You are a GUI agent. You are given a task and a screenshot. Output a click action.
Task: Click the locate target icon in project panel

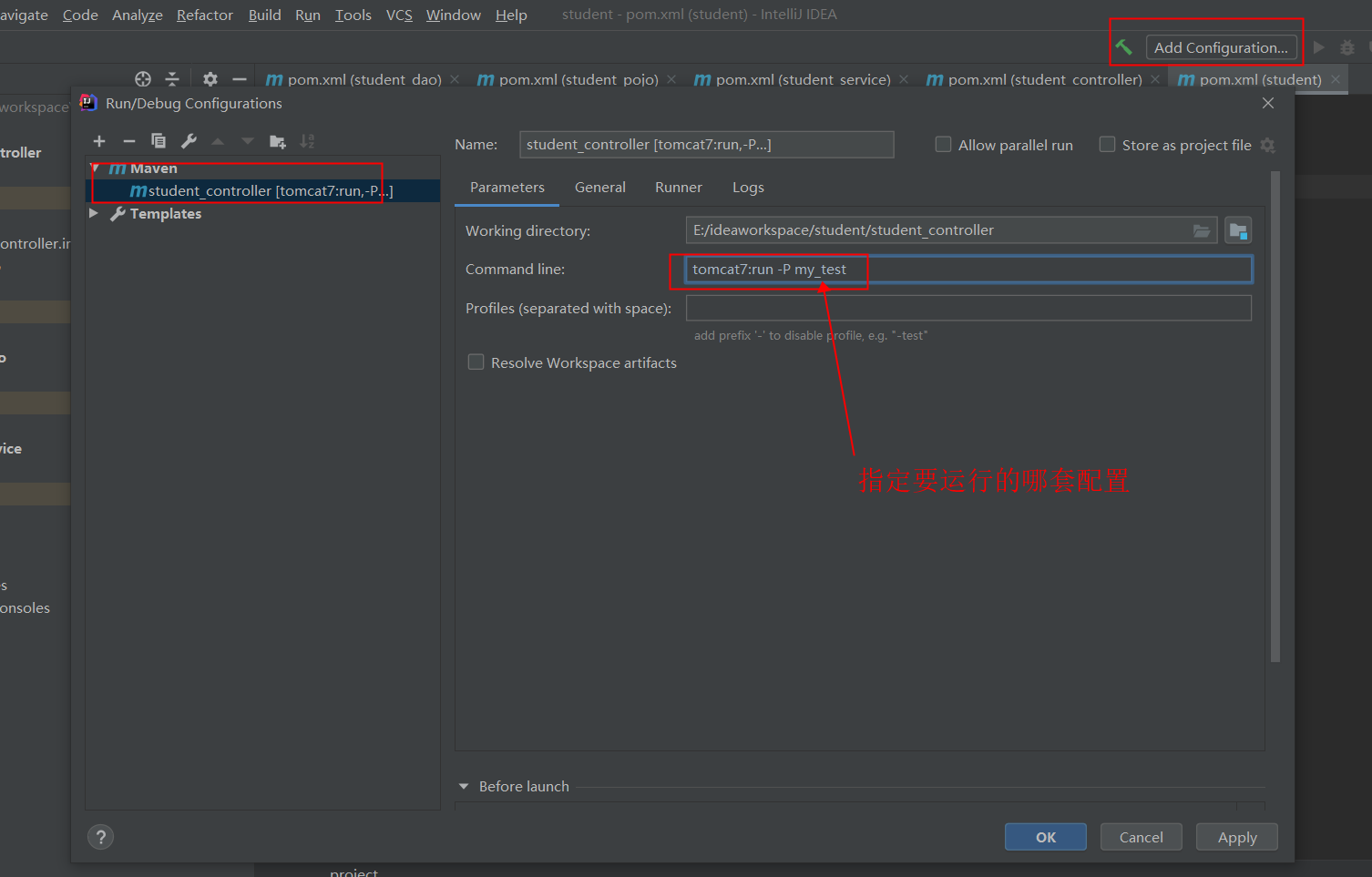pos(143,79)
